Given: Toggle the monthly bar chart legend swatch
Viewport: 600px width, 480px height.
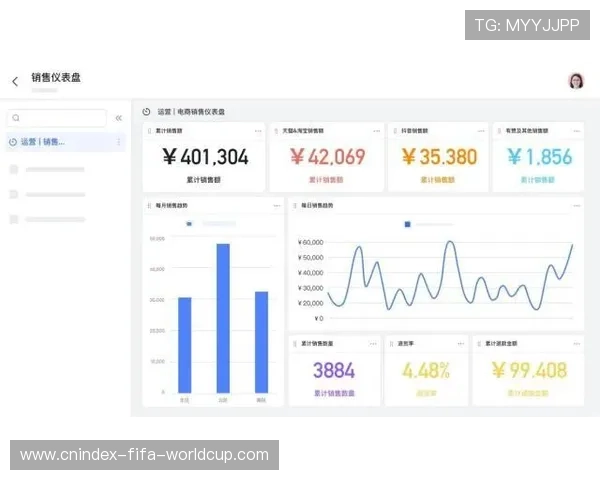Looking at the screenshot, I should (189, 224).
